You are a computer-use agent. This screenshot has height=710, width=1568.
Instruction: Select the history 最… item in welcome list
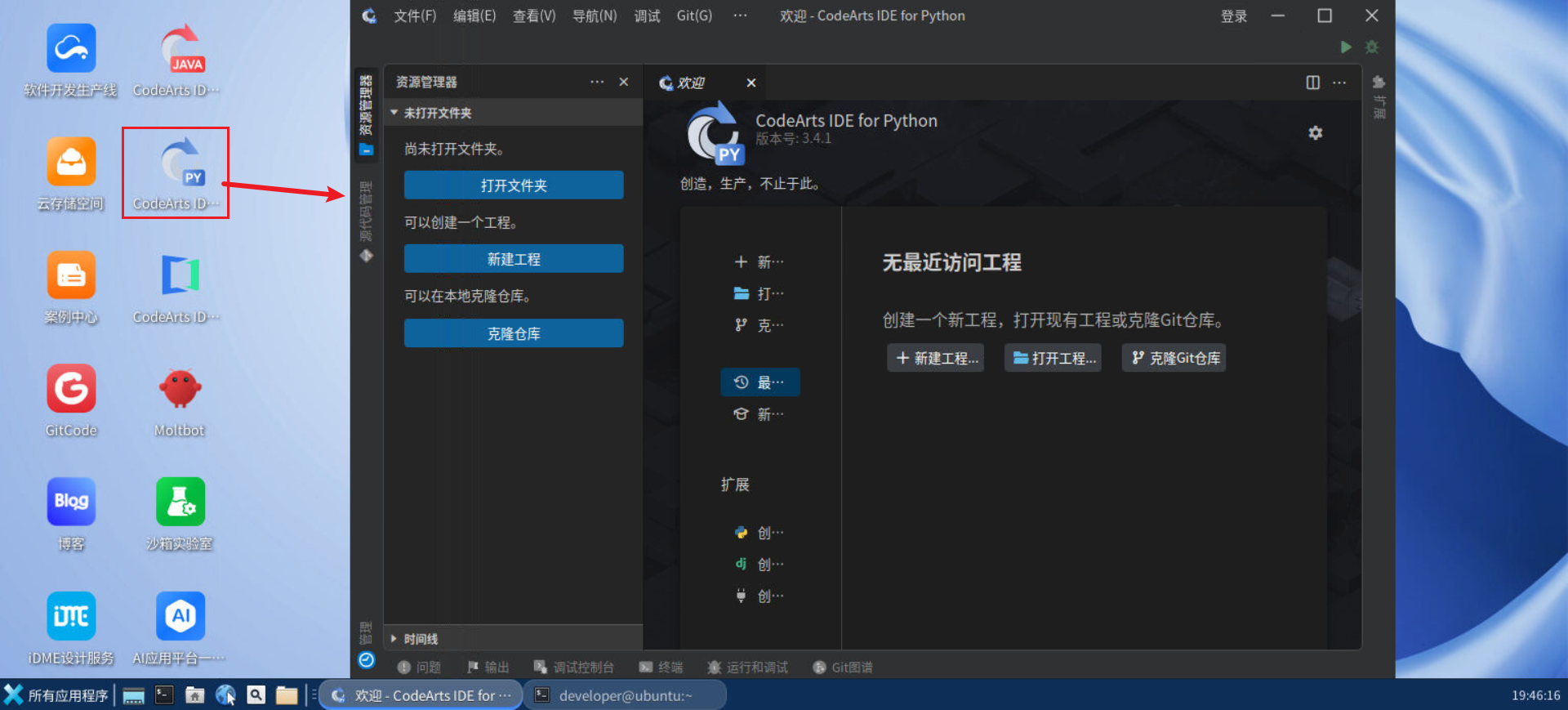tap(759, 382)
